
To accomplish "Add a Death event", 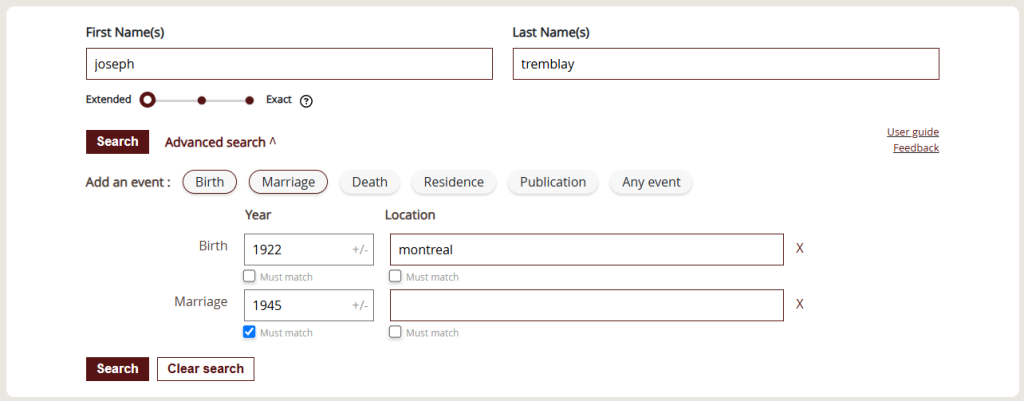I will (370, 182).
